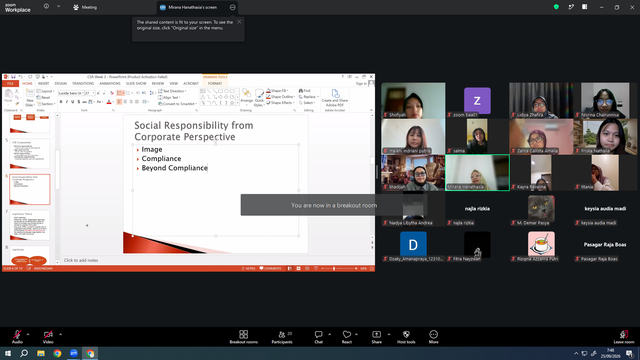640x360 pixels.
Task: Open TRANSITIONS ribbon tab
Action: coord(83,83)
